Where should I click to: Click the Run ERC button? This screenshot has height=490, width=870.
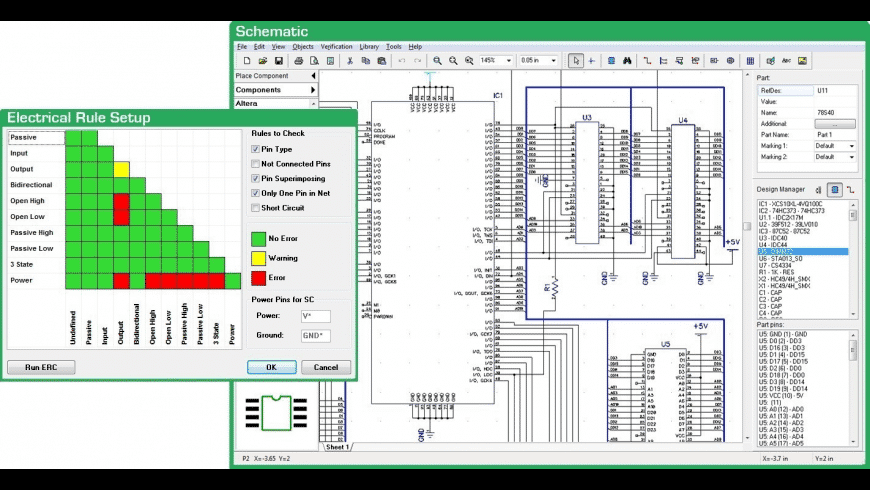(41, 367)
